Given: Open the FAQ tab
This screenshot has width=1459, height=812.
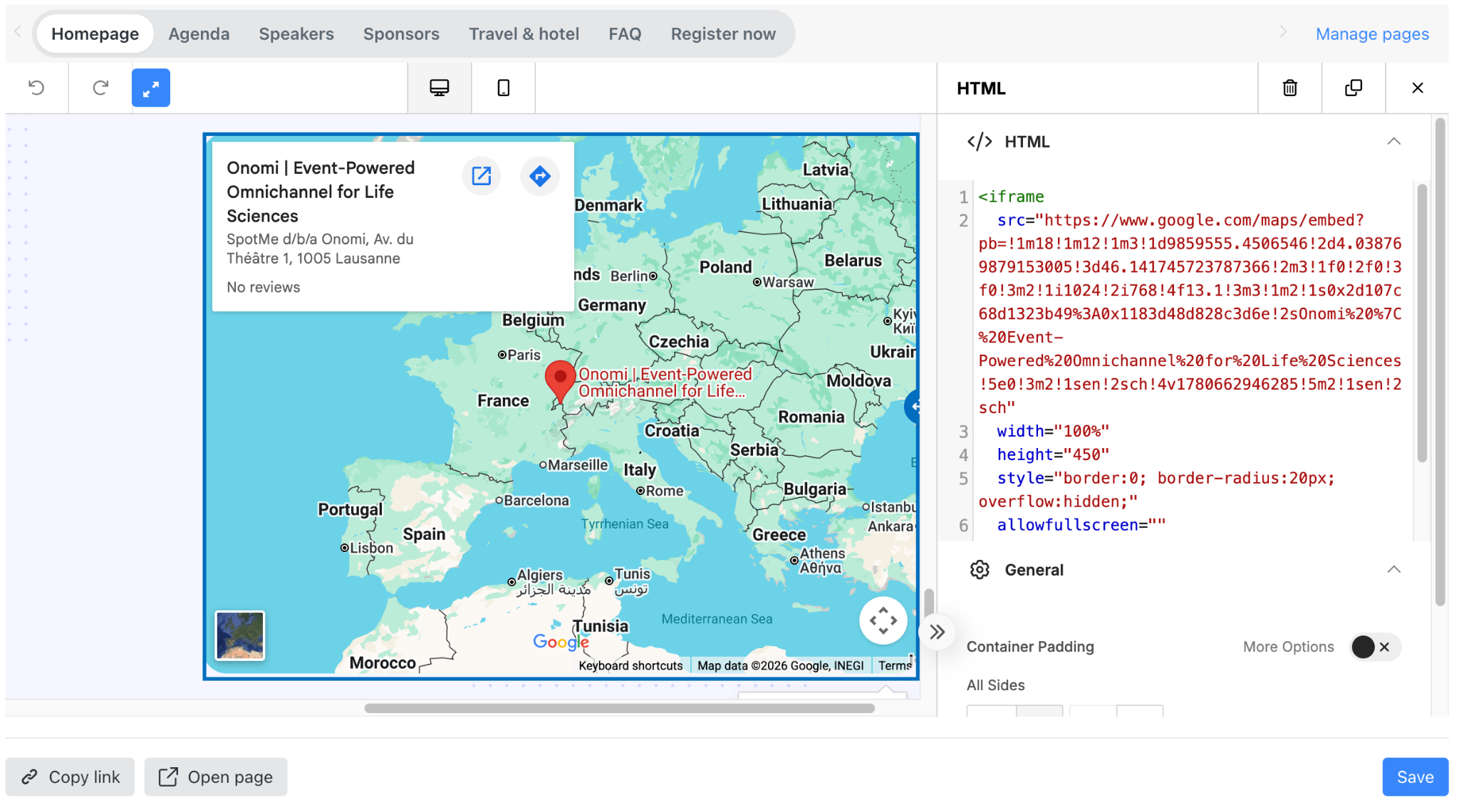Looking at the screenshot, I should click(x=625, y=33).
